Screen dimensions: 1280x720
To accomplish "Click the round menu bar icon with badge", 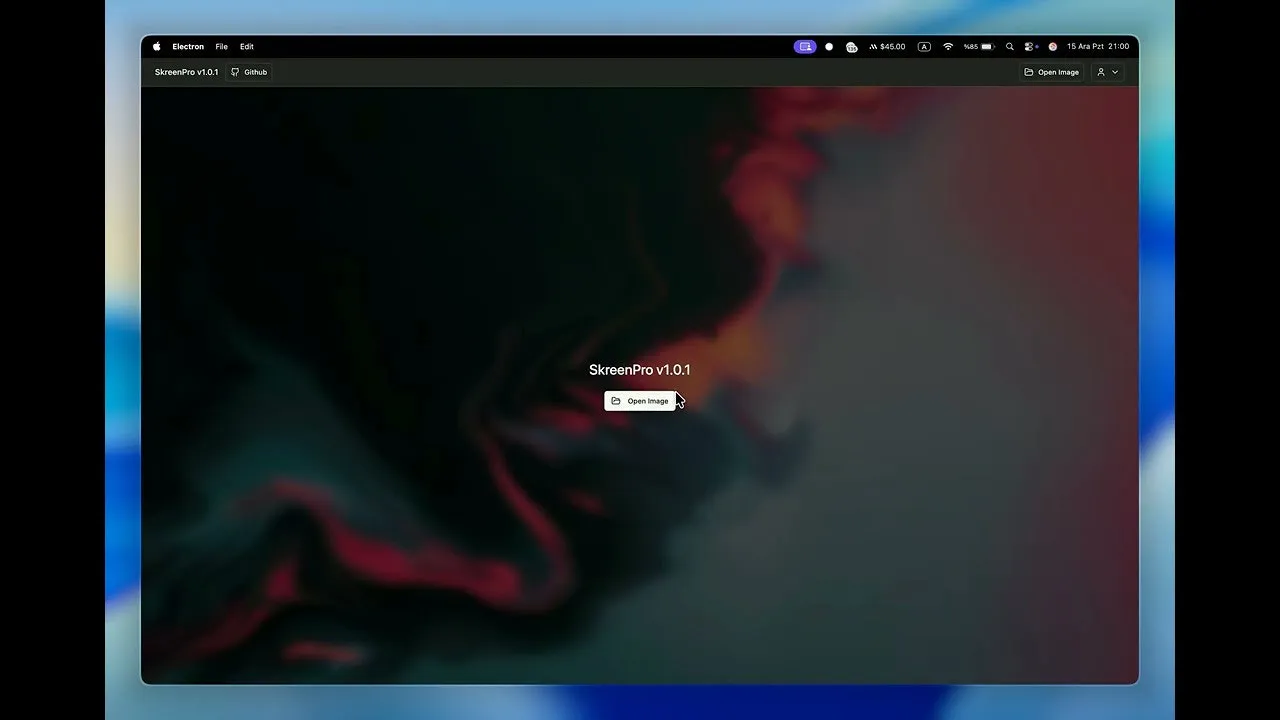I will point(852,47).
